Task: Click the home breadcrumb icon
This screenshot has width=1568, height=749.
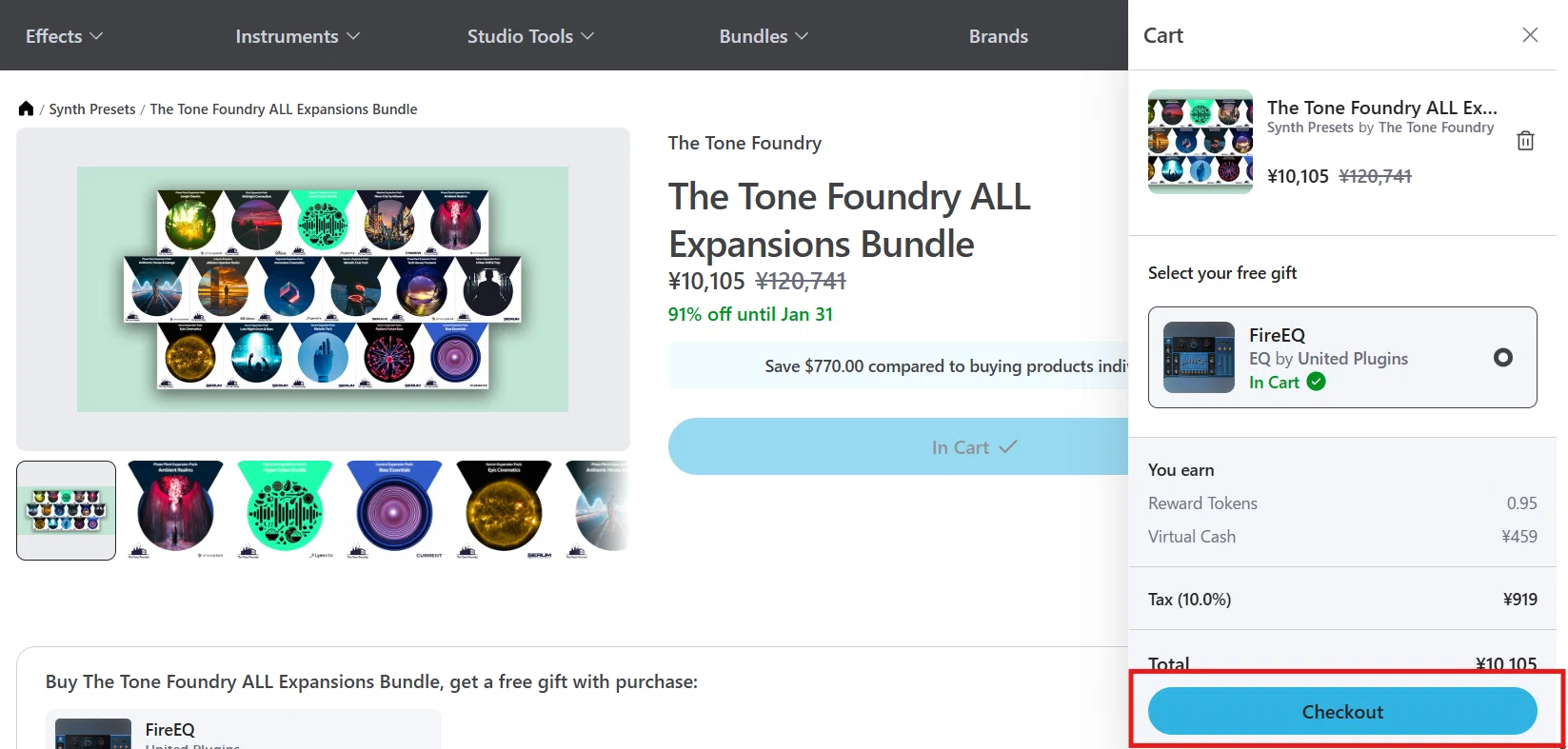Action: click(x=26, y=108)
